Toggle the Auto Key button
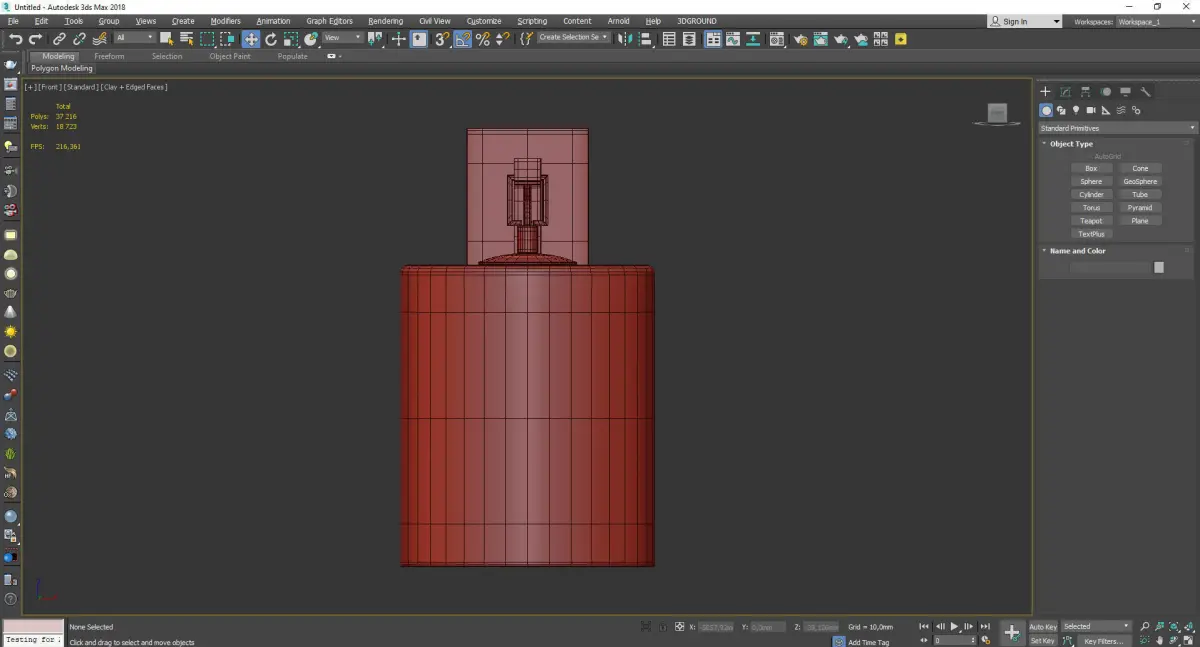Image resolution: width=1200 pixels, height=647 pixels. [x=1043, y=627]
